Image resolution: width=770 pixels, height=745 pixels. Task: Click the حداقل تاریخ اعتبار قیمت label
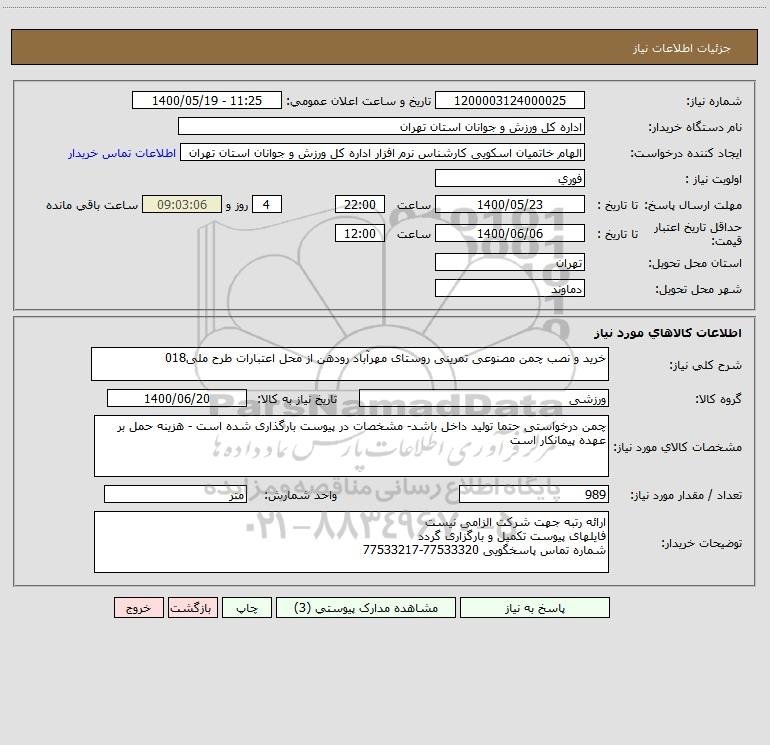(698, 234)
